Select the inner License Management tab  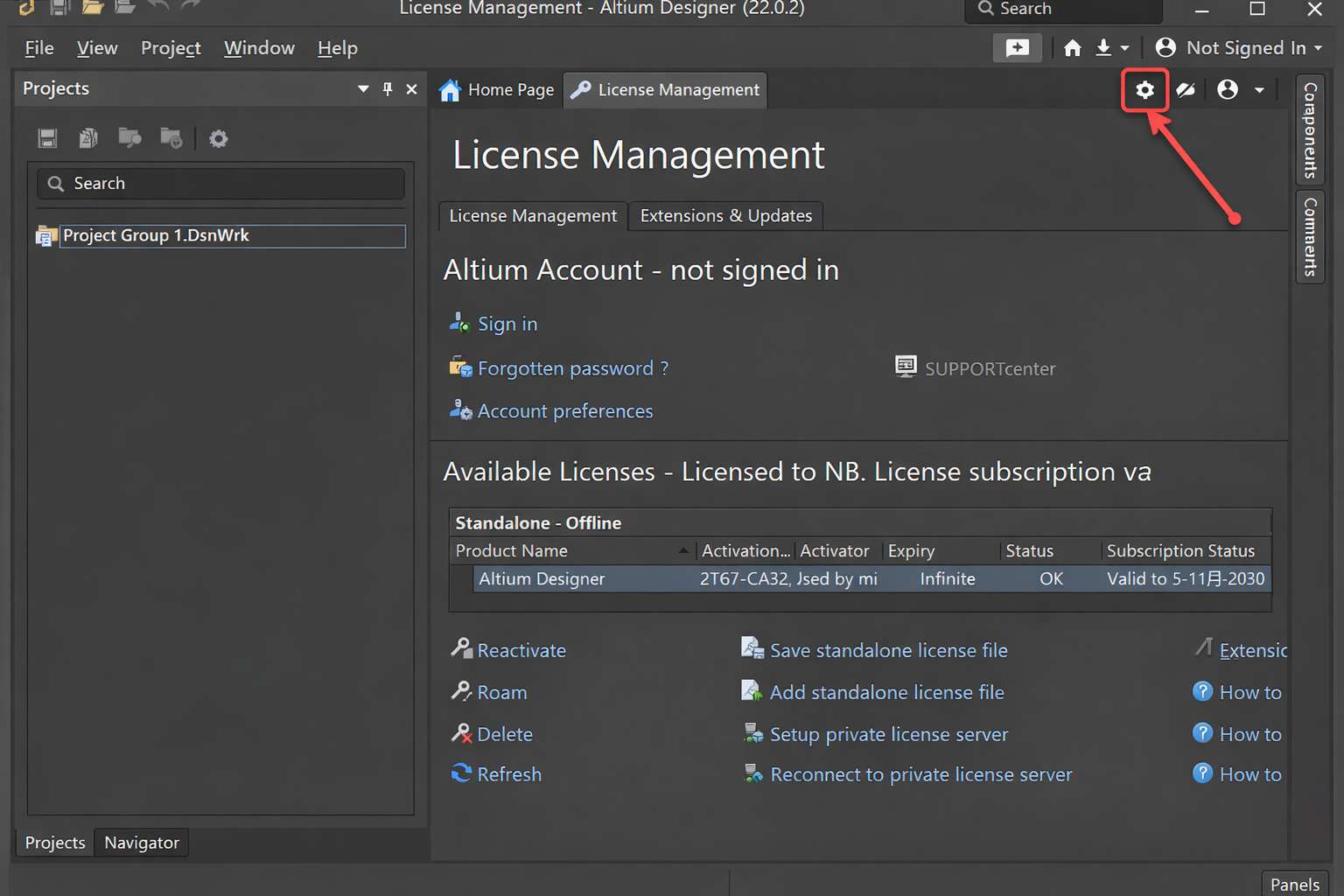coord(533,216)
